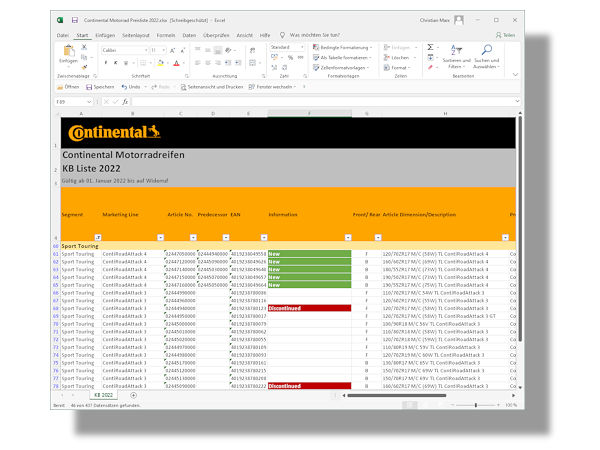Viewport: 600px width, 450px height.
Task: Click the increase indent icon
Action: coord(238,63)
